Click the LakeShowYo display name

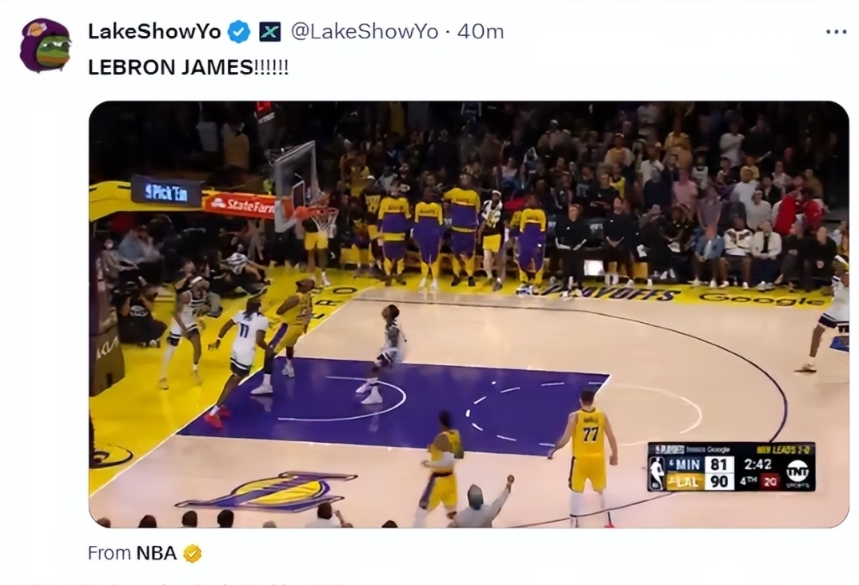tap(154, 32)
